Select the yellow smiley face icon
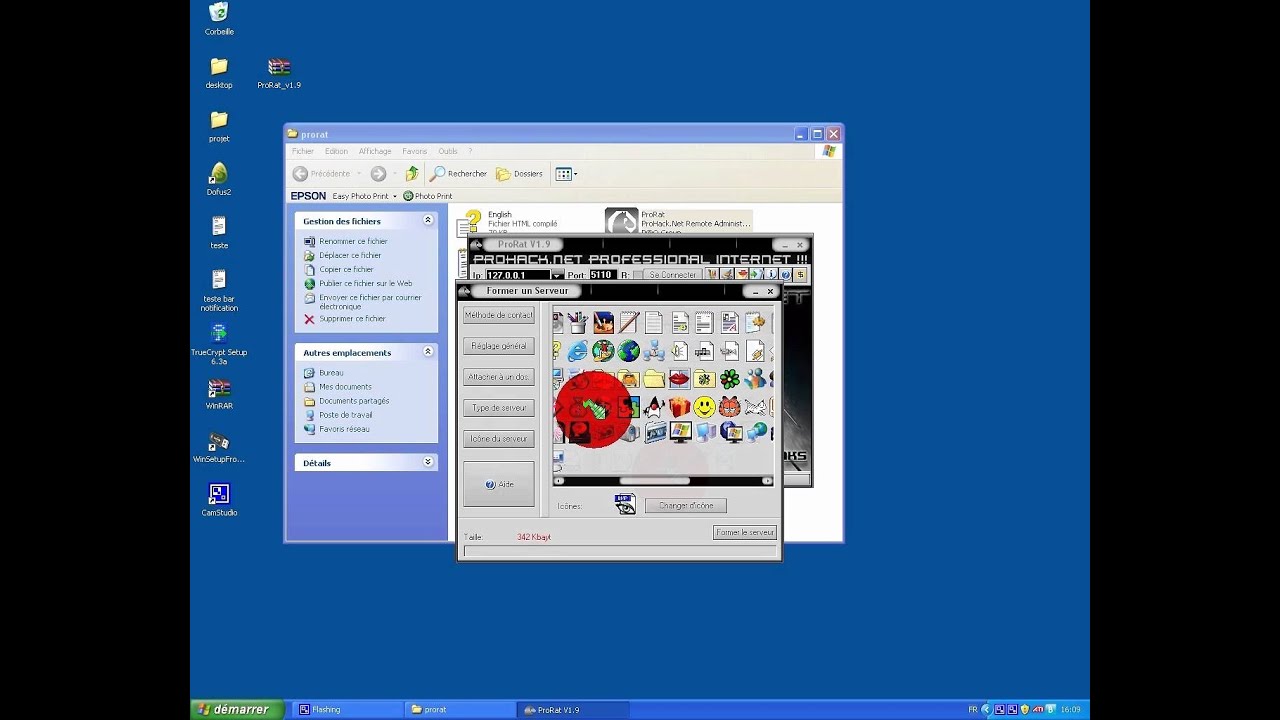Screen dimensions: 1280x720 coord(705,407)
